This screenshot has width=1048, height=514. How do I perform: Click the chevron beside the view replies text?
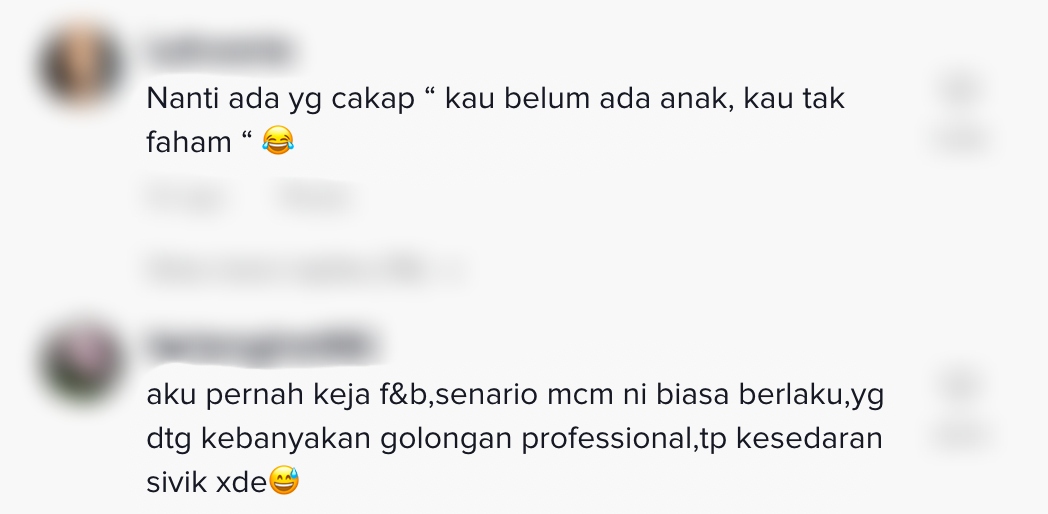(456, 270)
